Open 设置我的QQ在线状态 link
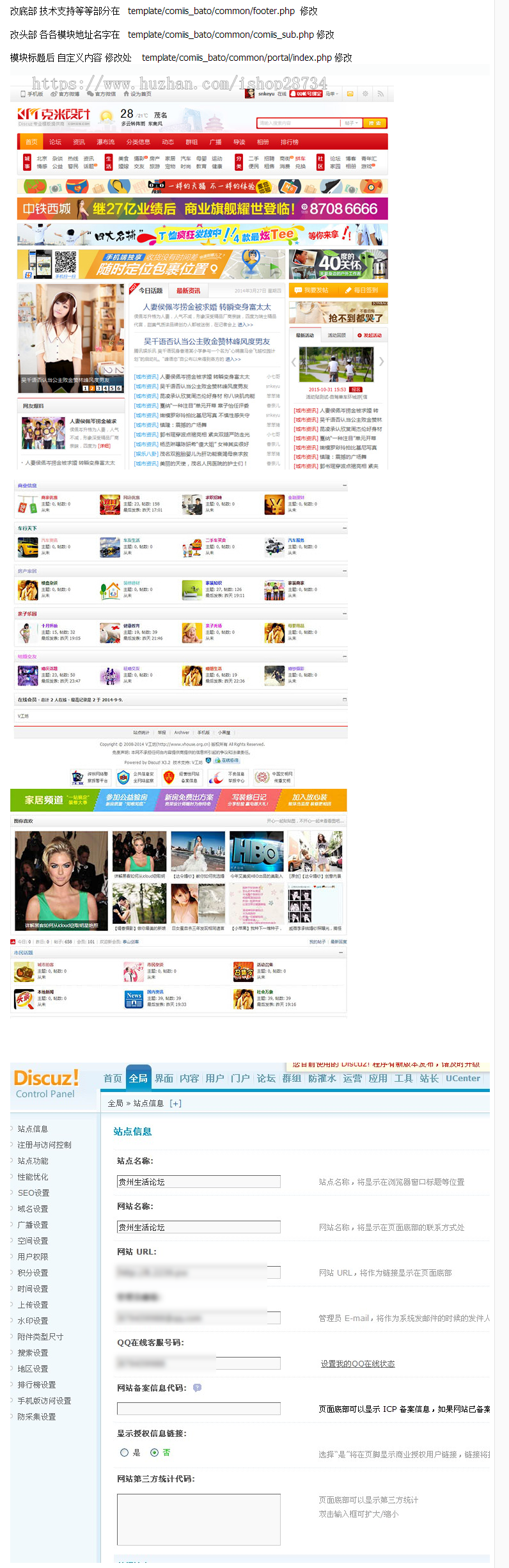The width and height of the screenshot is (509, 1568). [357, 1363]
